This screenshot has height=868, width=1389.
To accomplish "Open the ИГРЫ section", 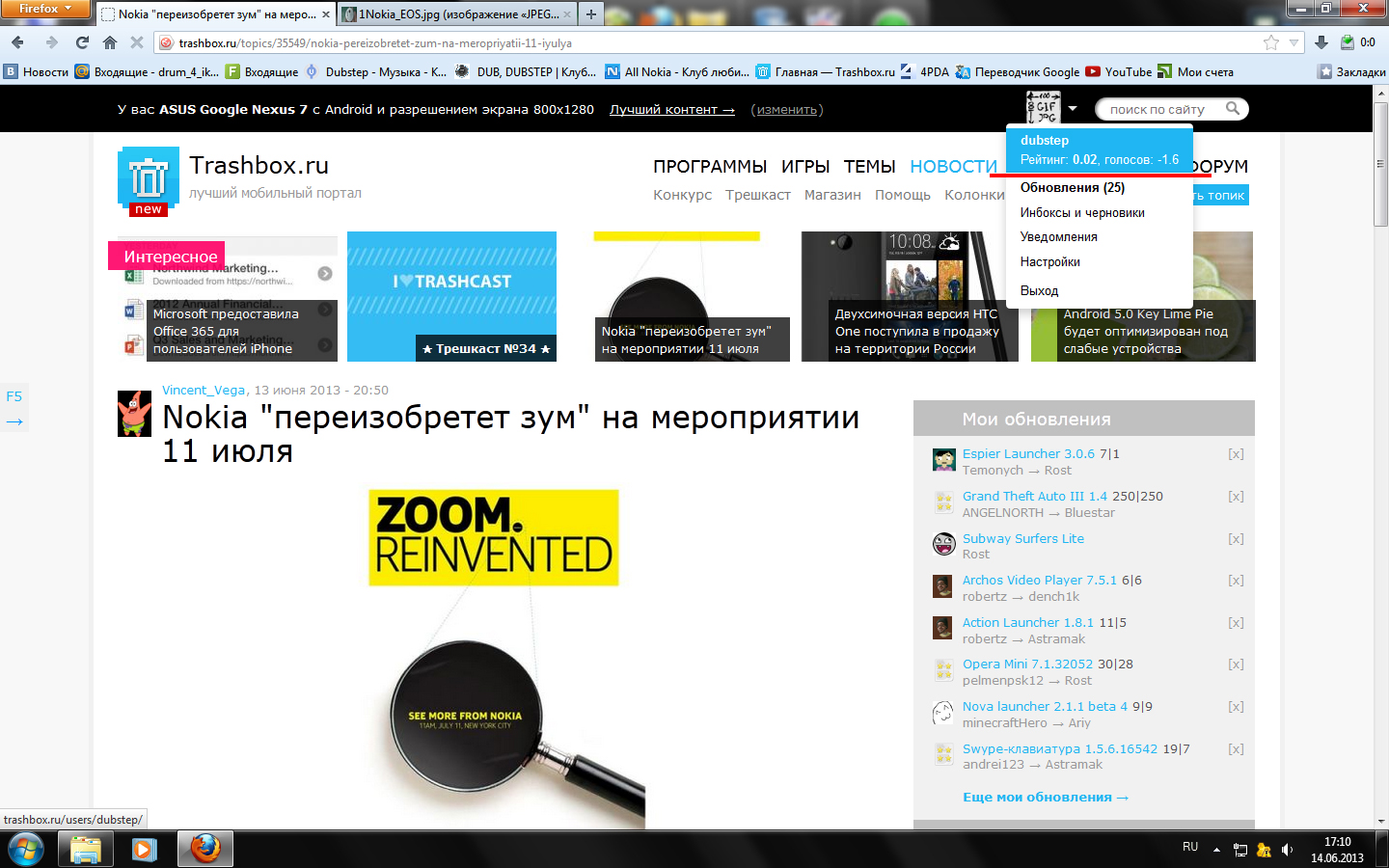I will click(805, 166).
